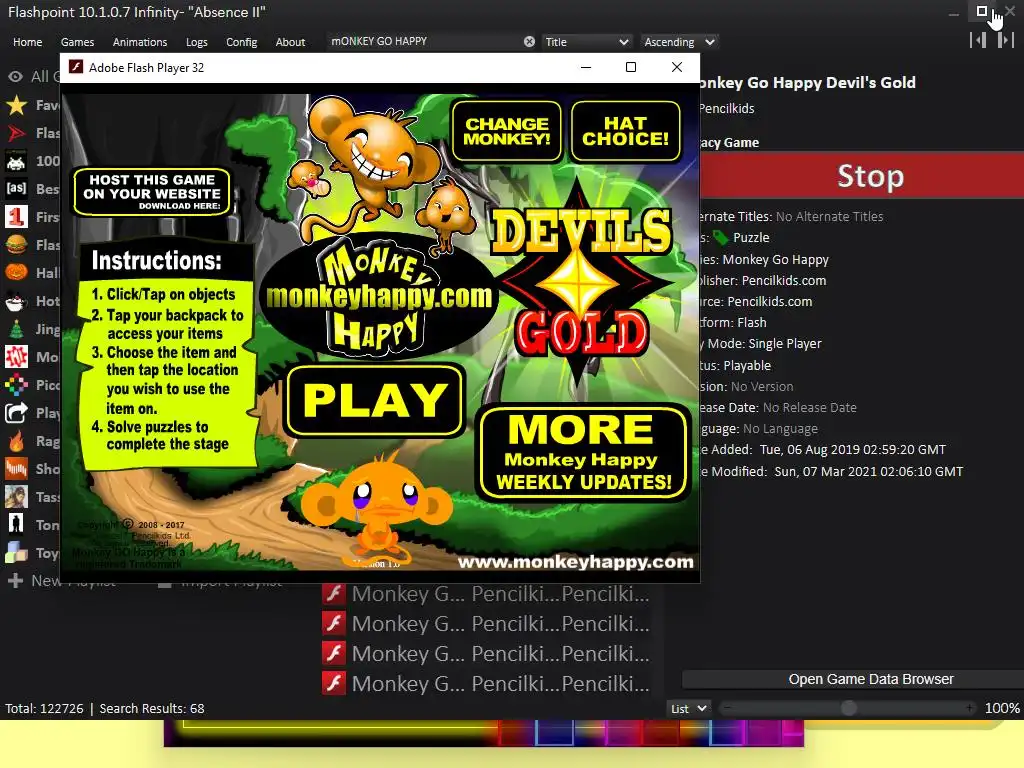Select the share-arrow Play playlist icon
The height and width of the screenshot is (768, 1024).
pyautogui.click(x=16, y=413)
